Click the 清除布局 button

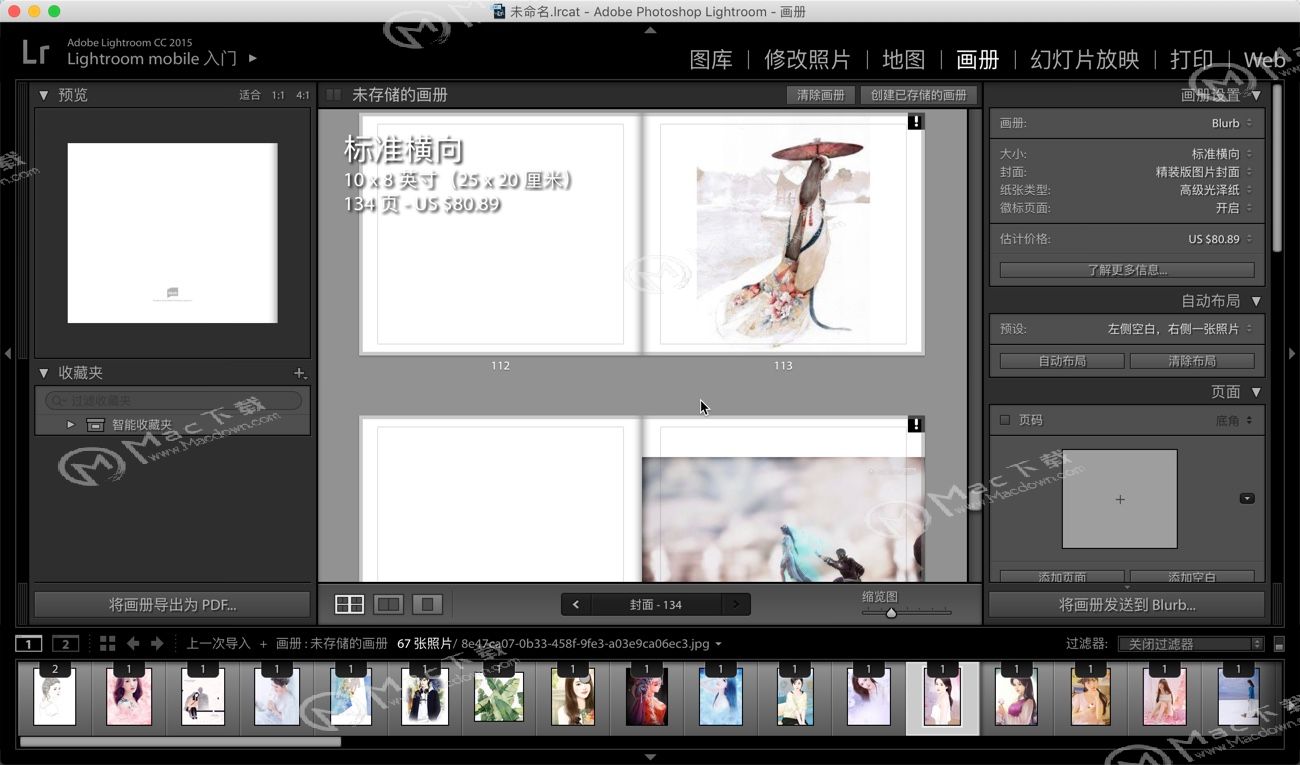[x=1192, y=361]
